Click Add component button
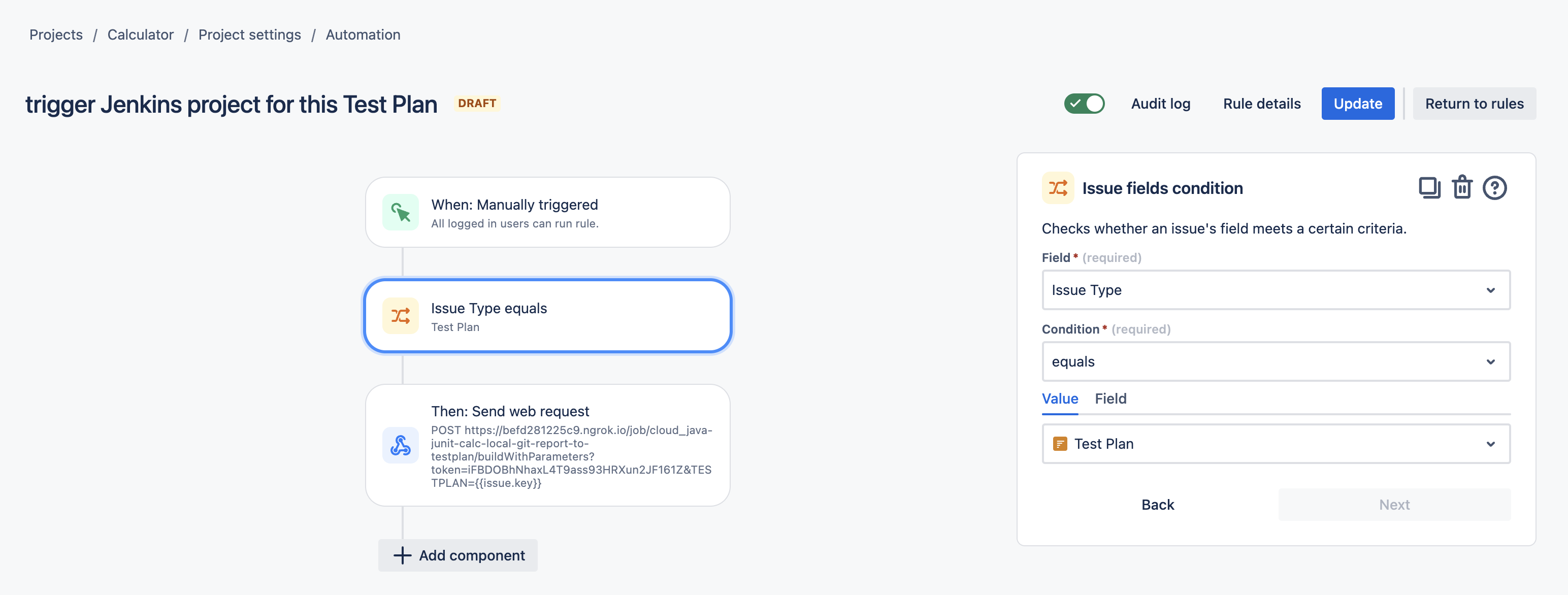The height and width of the screenshot is (595, 1568). (x=458, y=555)
